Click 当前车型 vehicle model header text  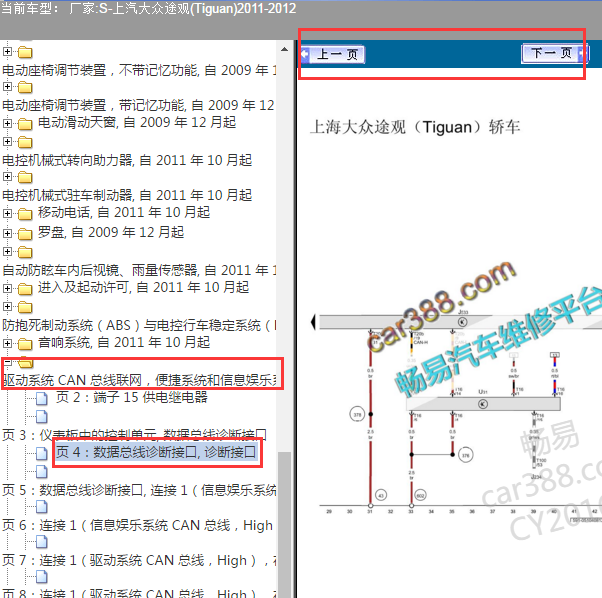[x=148, y=8]
